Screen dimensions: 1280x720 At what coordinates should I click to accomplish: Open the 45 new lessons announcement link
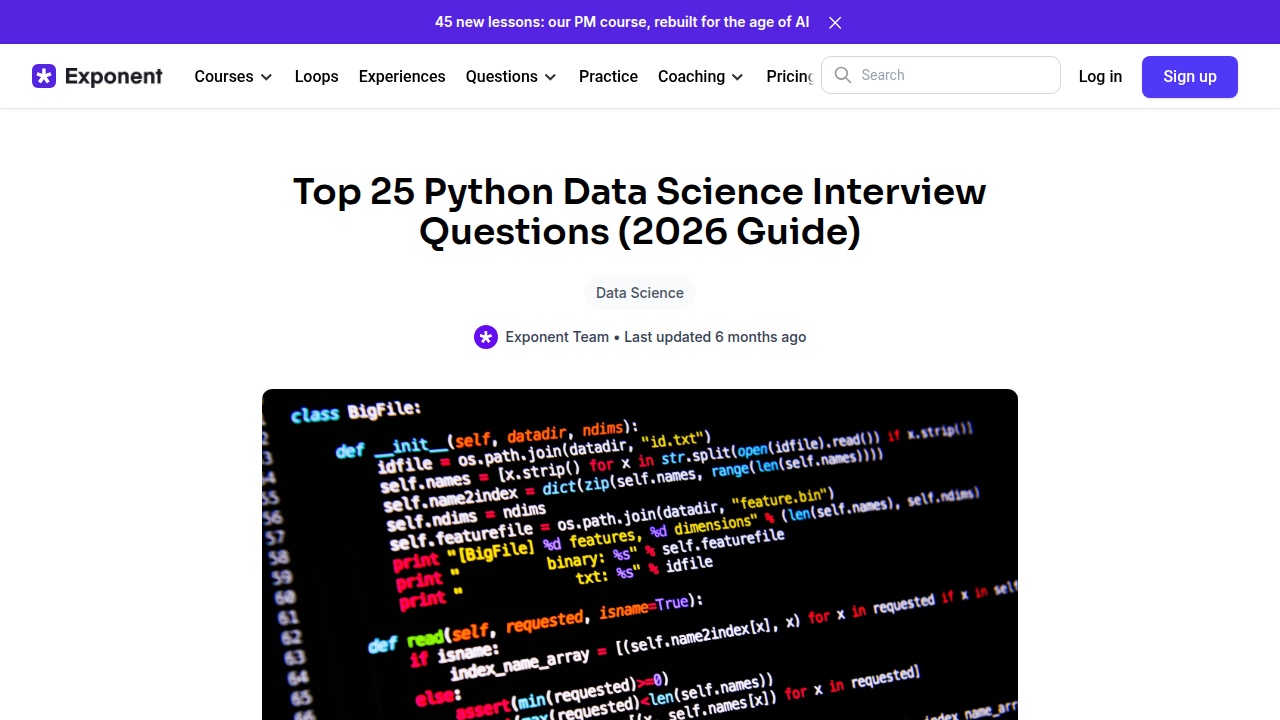[x=622, y=22]
